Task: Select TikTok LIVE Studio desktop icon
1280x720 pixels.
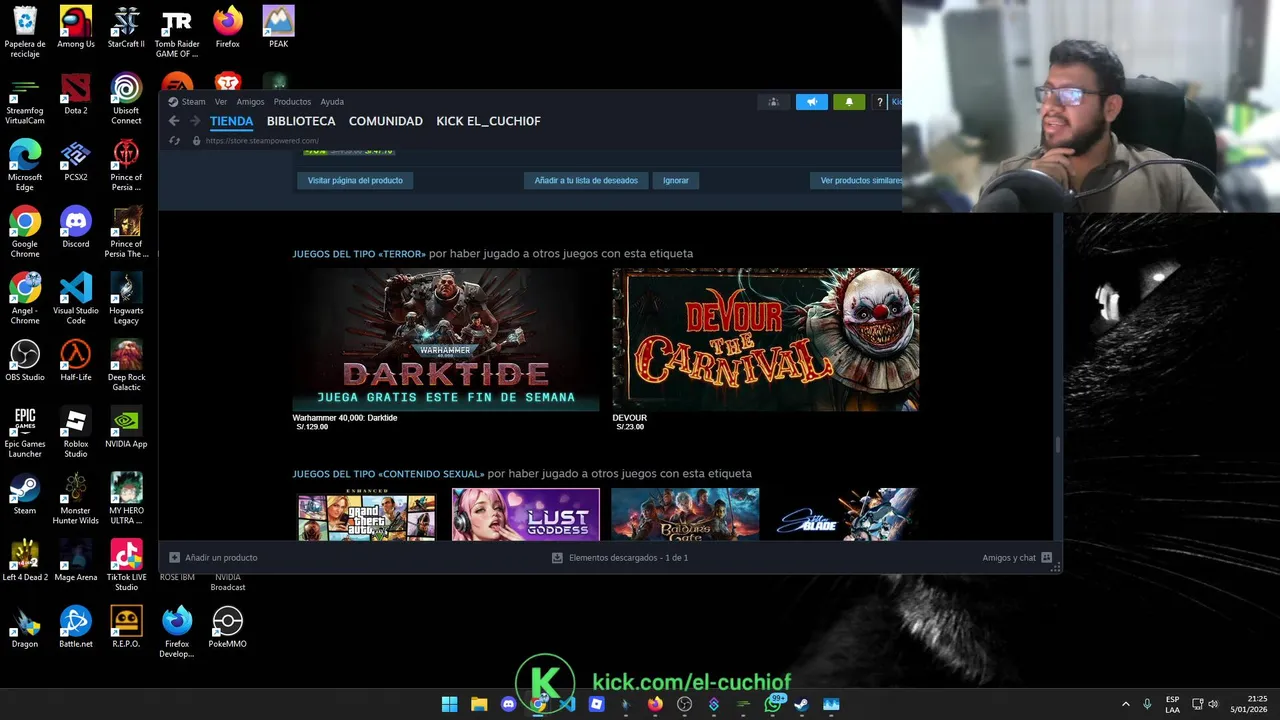Action: coord(126,566)
